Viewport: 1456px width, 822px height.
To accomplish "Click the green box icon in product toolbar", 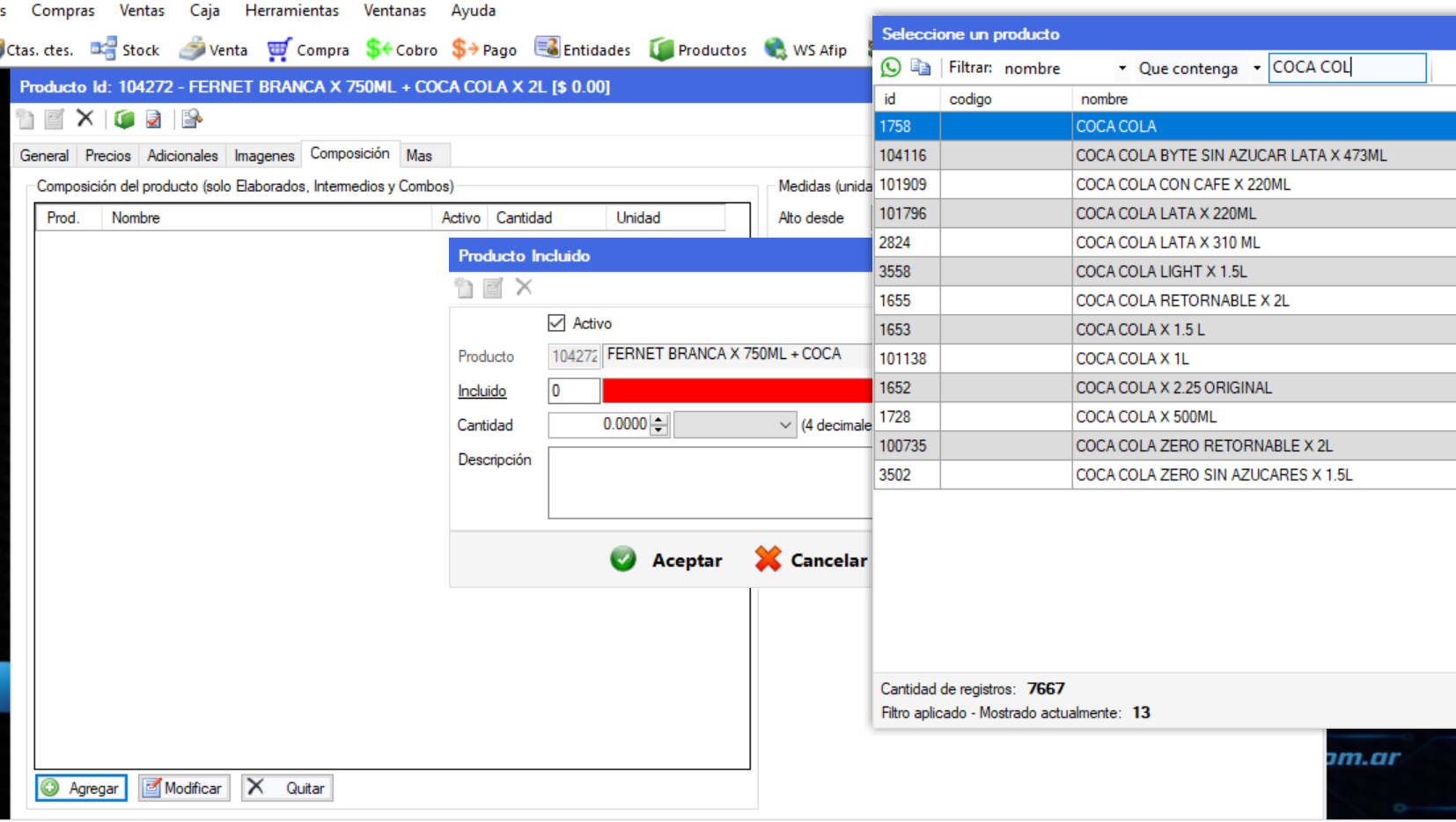I will (x=124, y=118).
